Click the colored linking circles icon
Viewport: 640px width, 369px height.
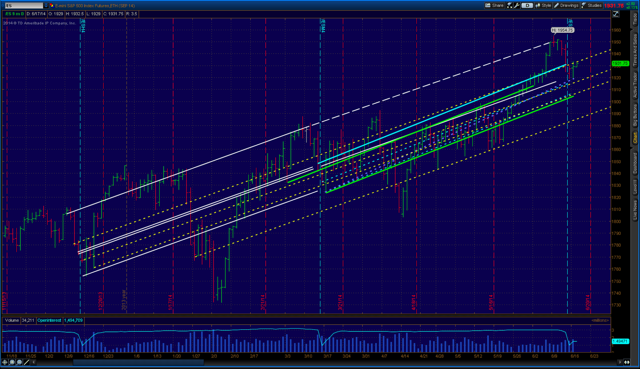point(51,5)
